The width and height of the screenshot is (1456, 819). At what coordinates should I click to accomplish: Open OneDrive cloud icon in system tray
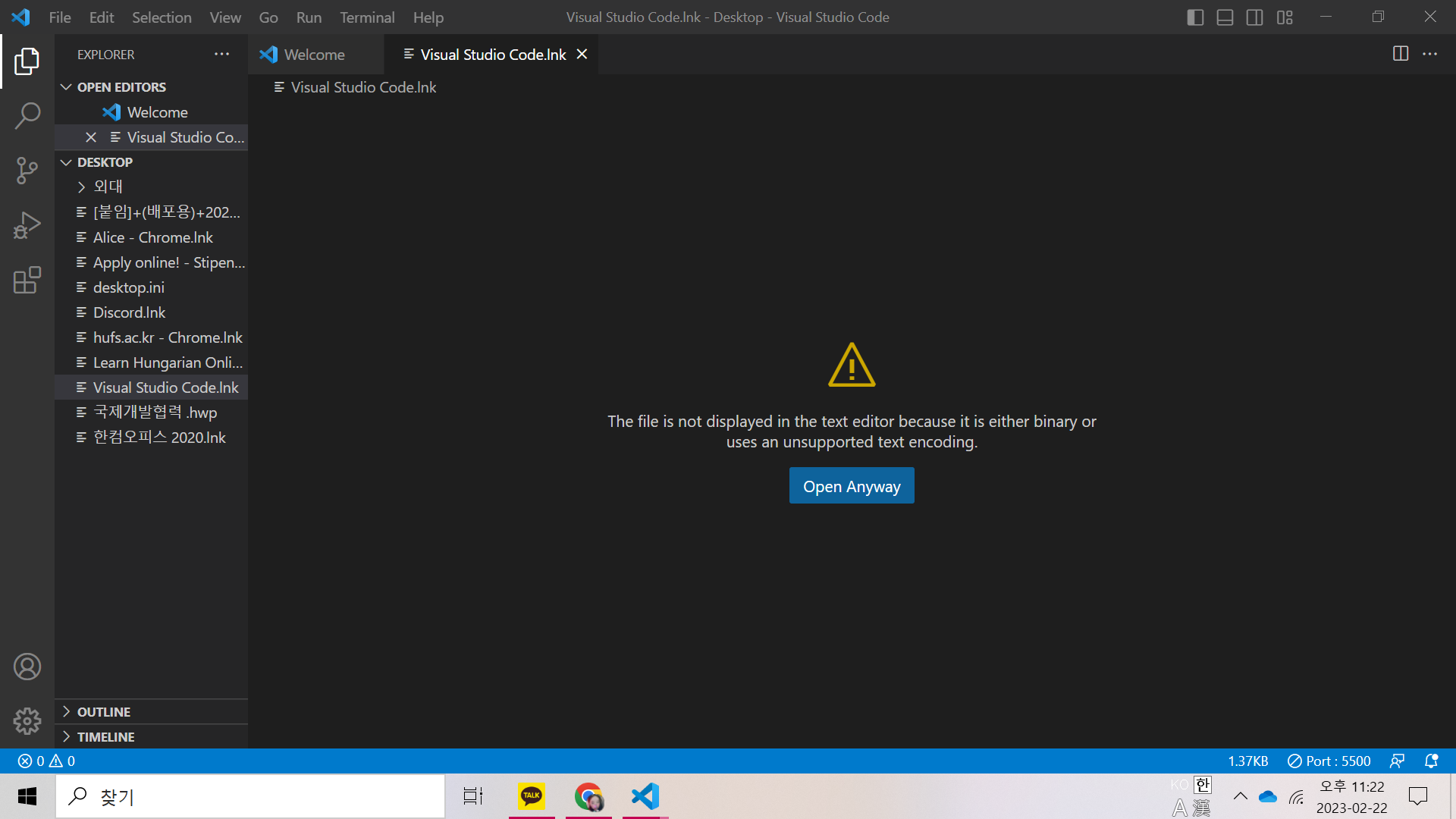tap(1268, 796)
